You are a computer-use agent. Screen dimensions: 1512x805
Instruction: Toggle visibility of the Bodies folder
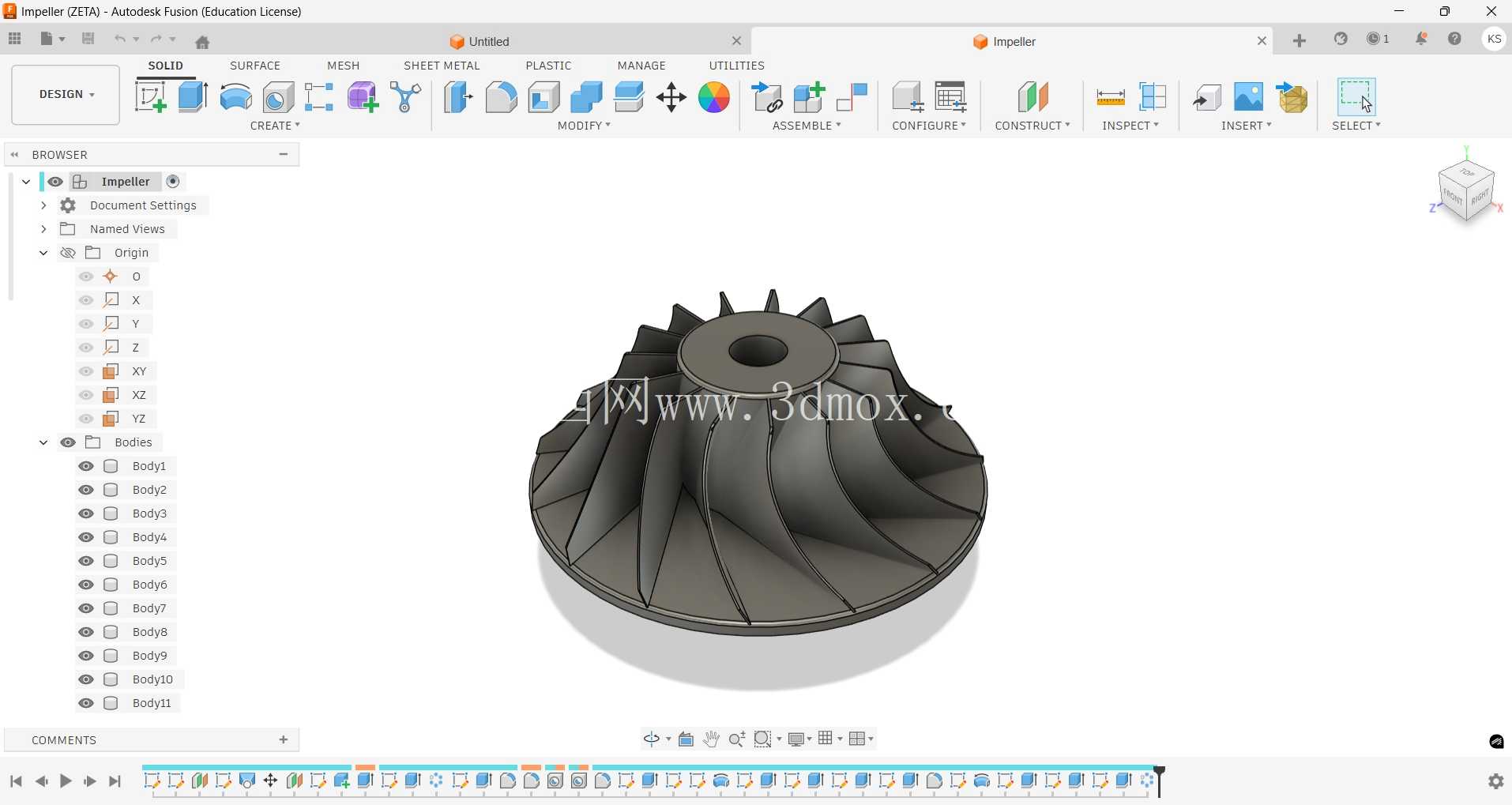(69, 442)
